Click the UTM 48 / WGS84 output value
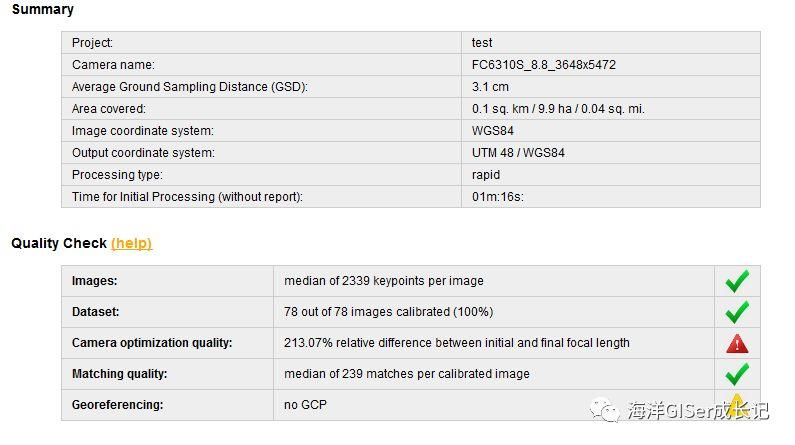Image resolution: width=795 pixels, height=445 pixels. coord(518,153)
